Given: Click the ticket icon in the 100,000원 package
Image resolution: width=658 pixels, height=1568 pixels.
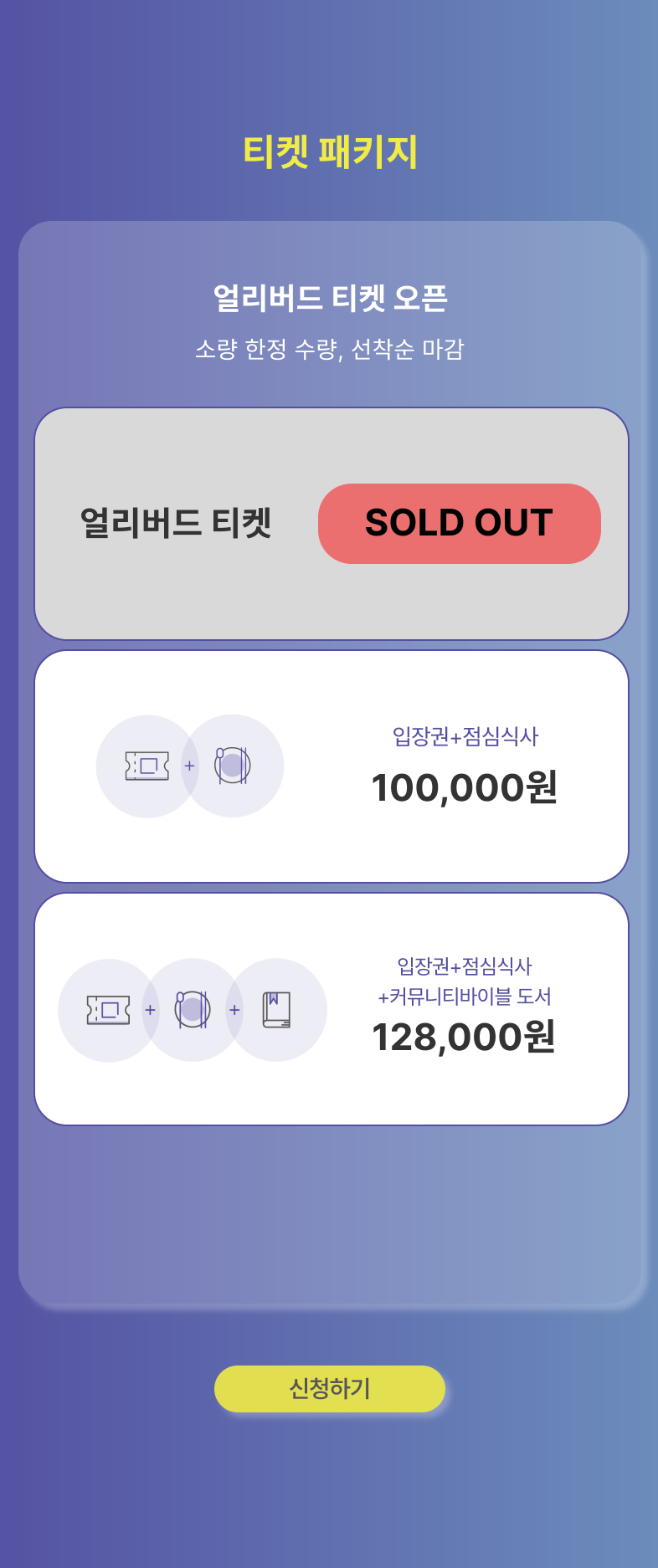Looking at the screenshot, I should click(147, 766).
